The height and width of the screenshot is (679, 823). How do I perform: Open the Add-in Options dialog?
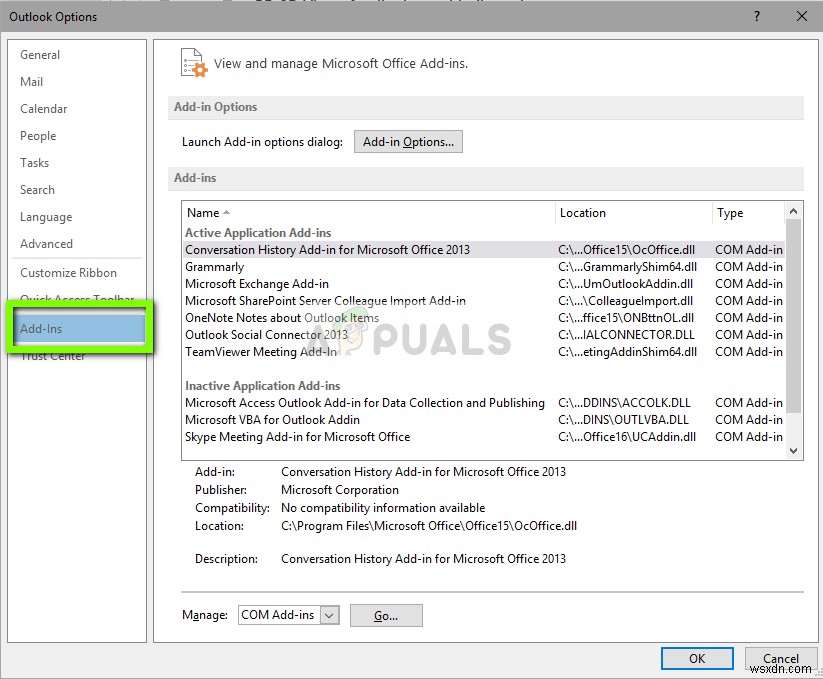coord(408,141)
